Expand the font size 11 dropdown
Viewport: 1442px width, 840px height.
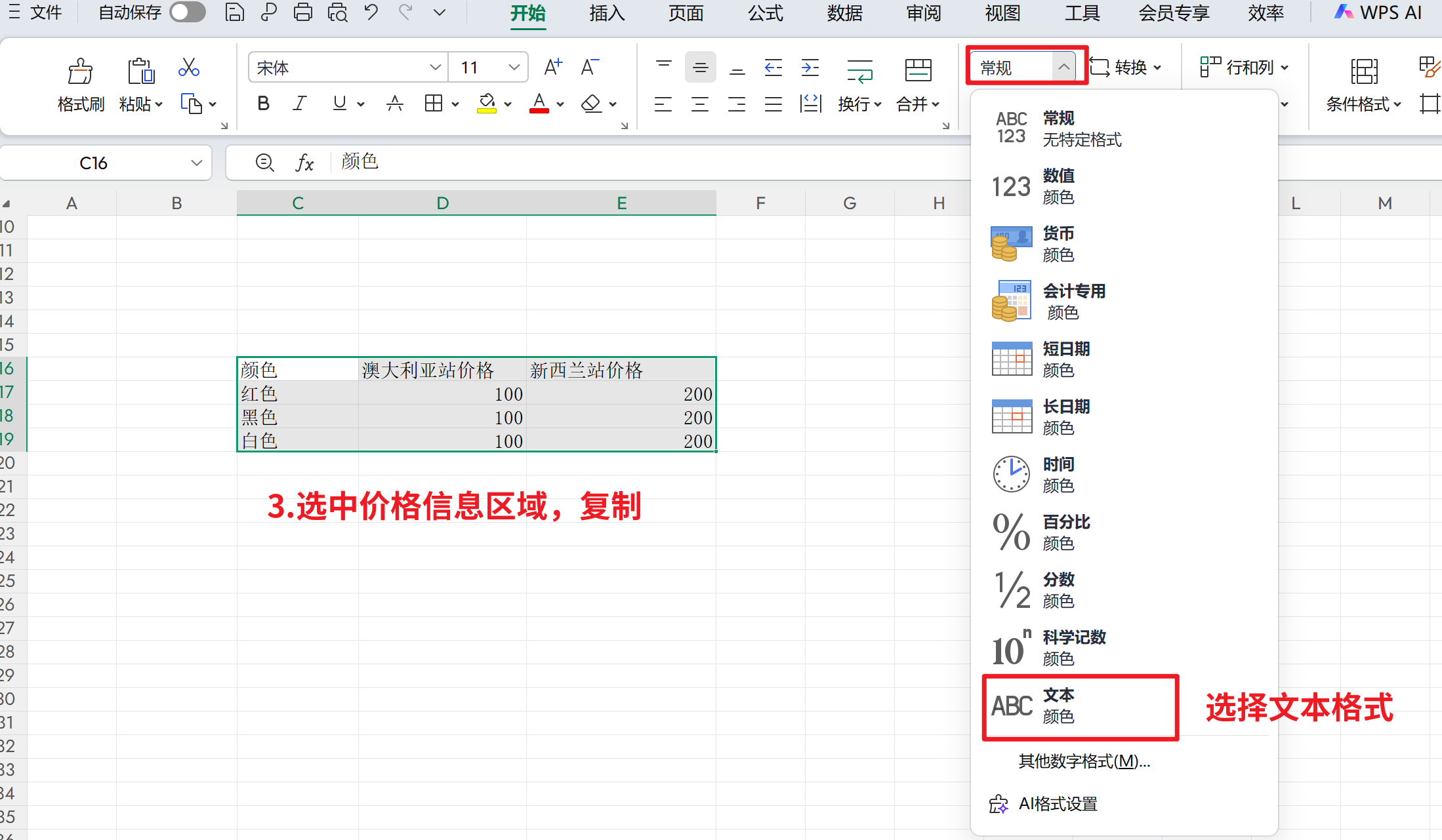click(514, 68)
